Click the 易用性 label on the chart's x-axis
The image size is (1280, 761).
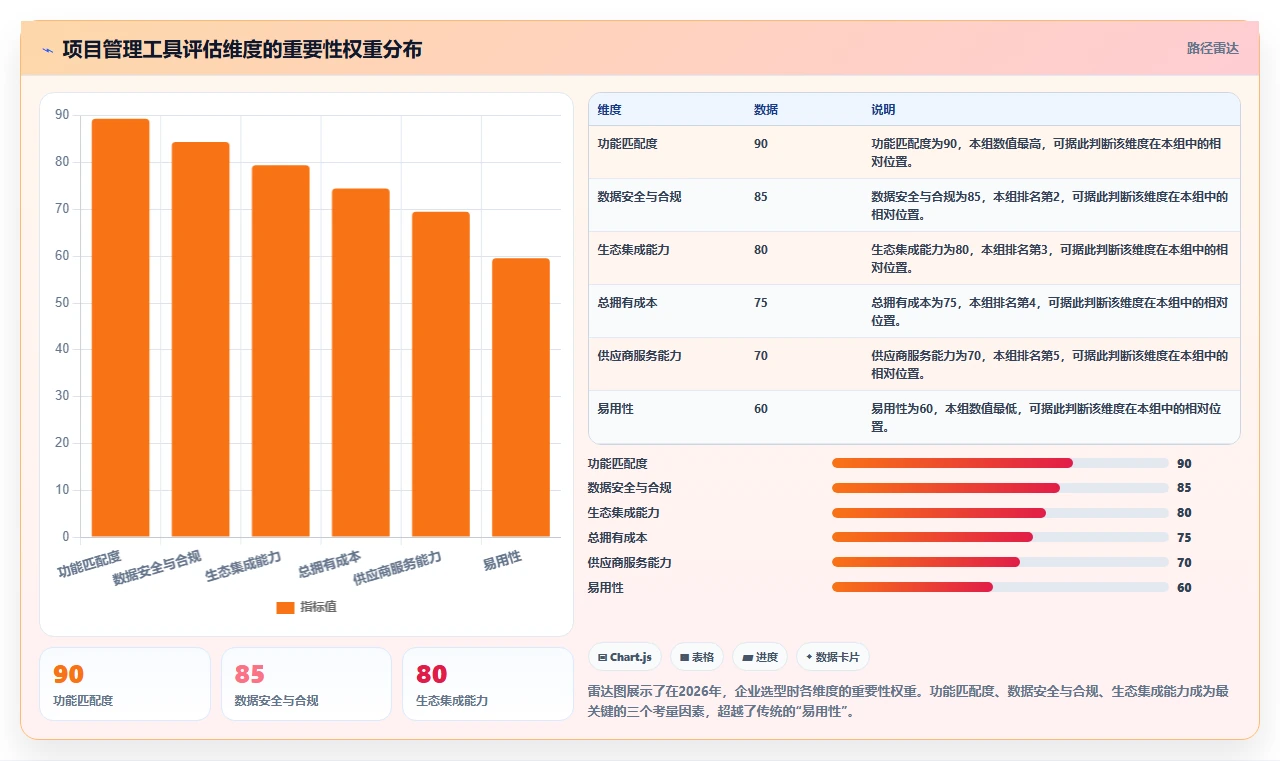point(502,561)
